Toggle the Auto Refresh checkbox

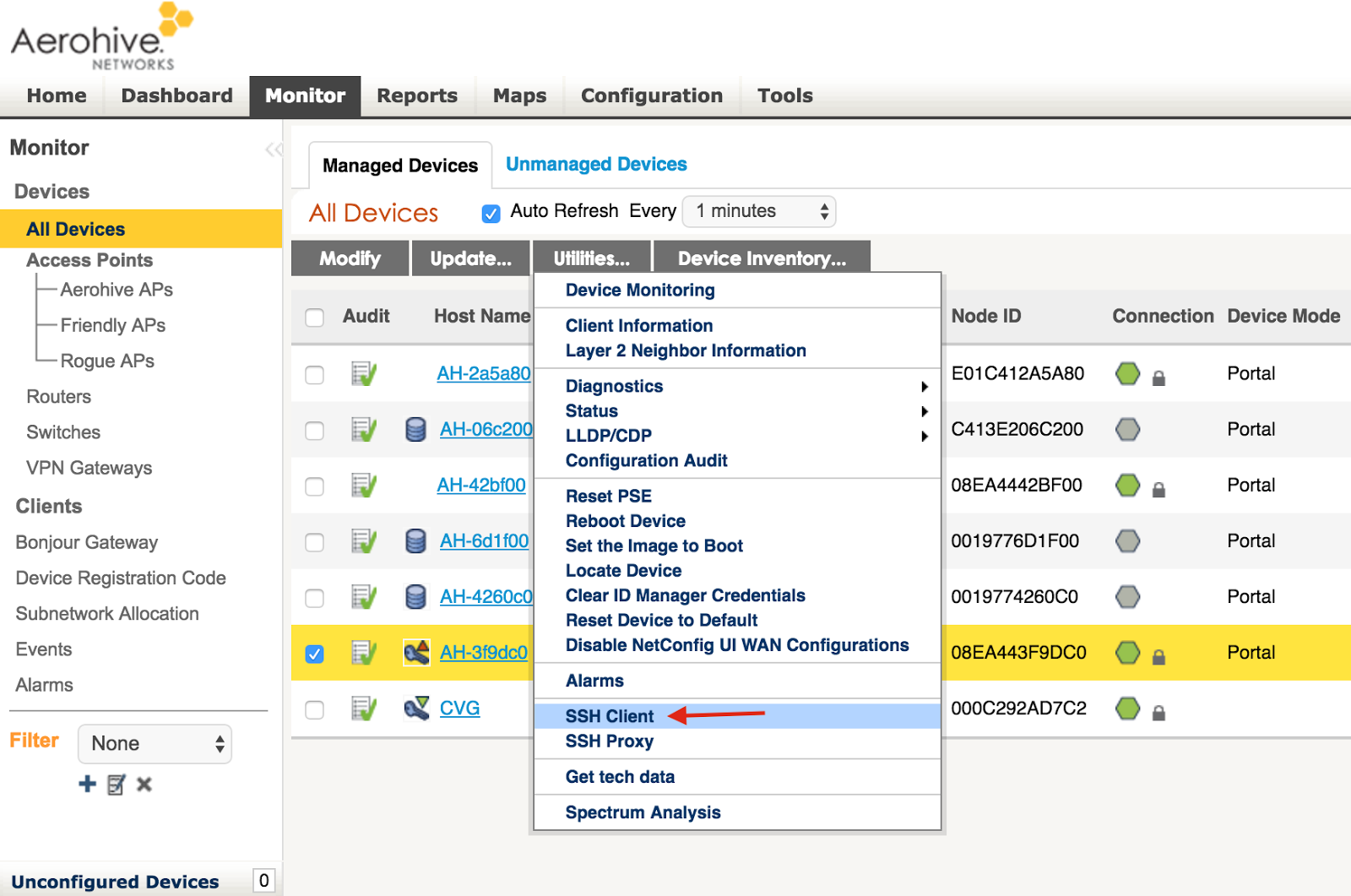491,214
